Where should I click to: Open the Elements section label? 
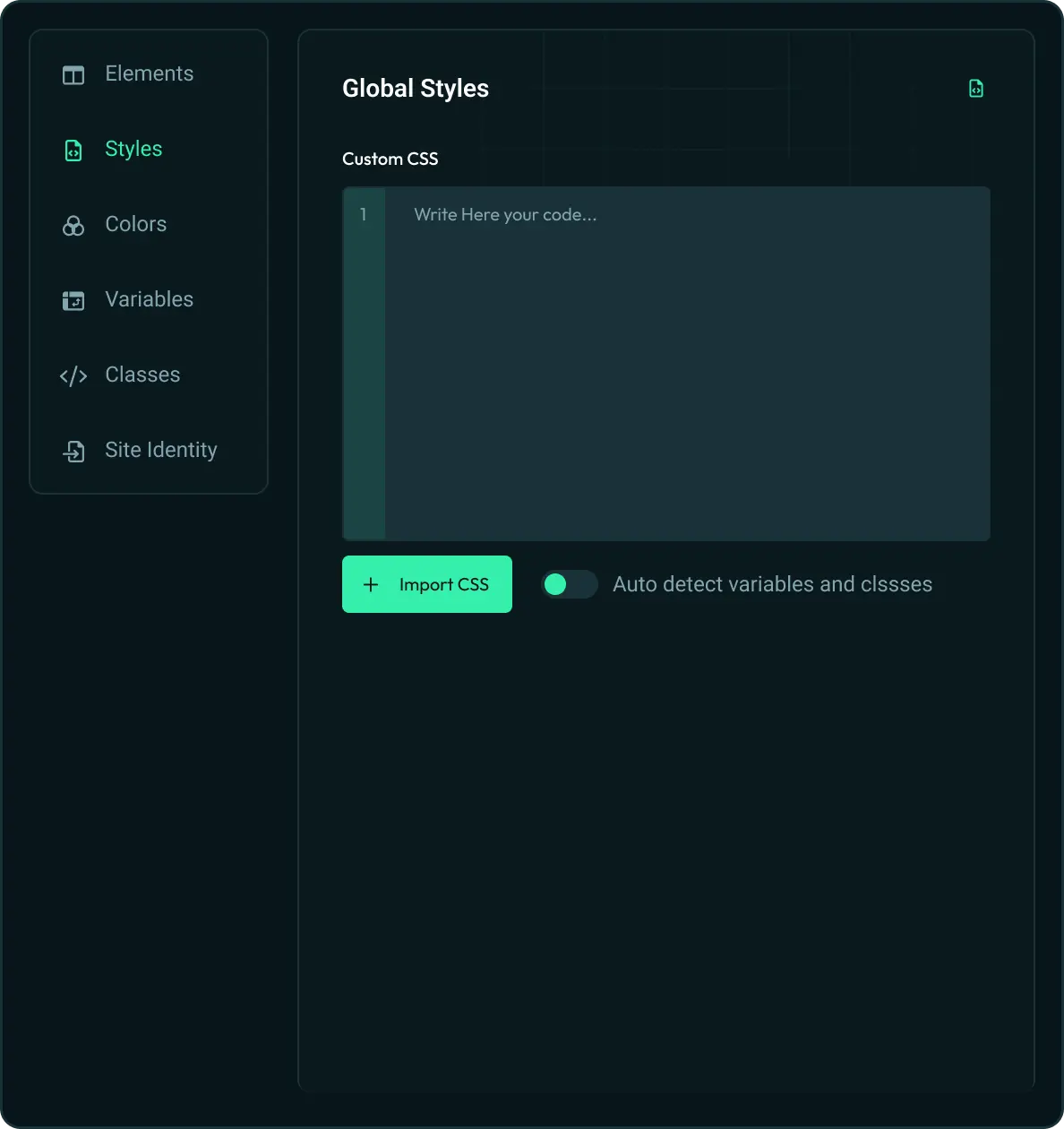149,73
